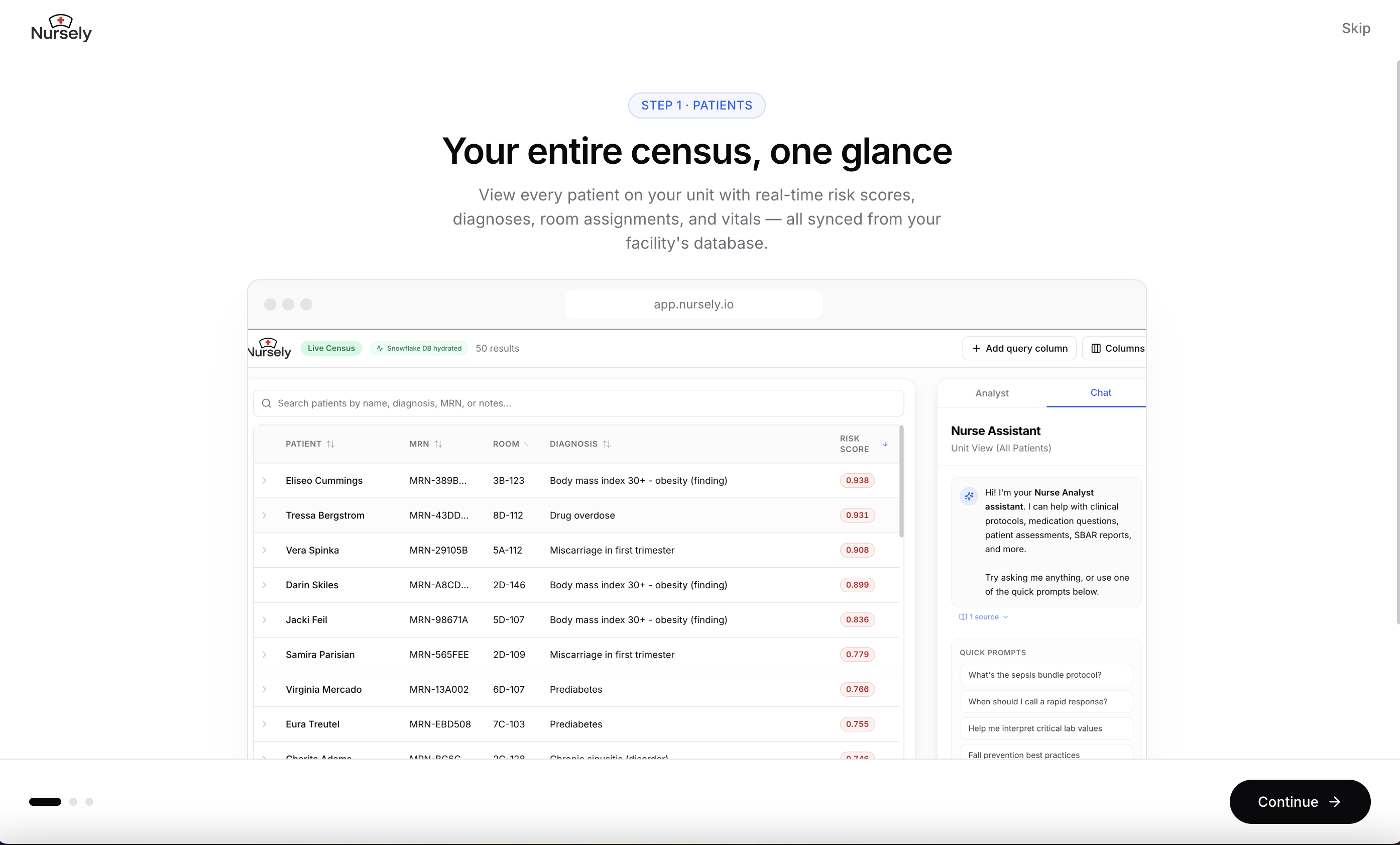The height and width of the screenshot is (845, 1400).
Task: Click the Diagnosis column sort arrows icon
Action: coord(607,444)
